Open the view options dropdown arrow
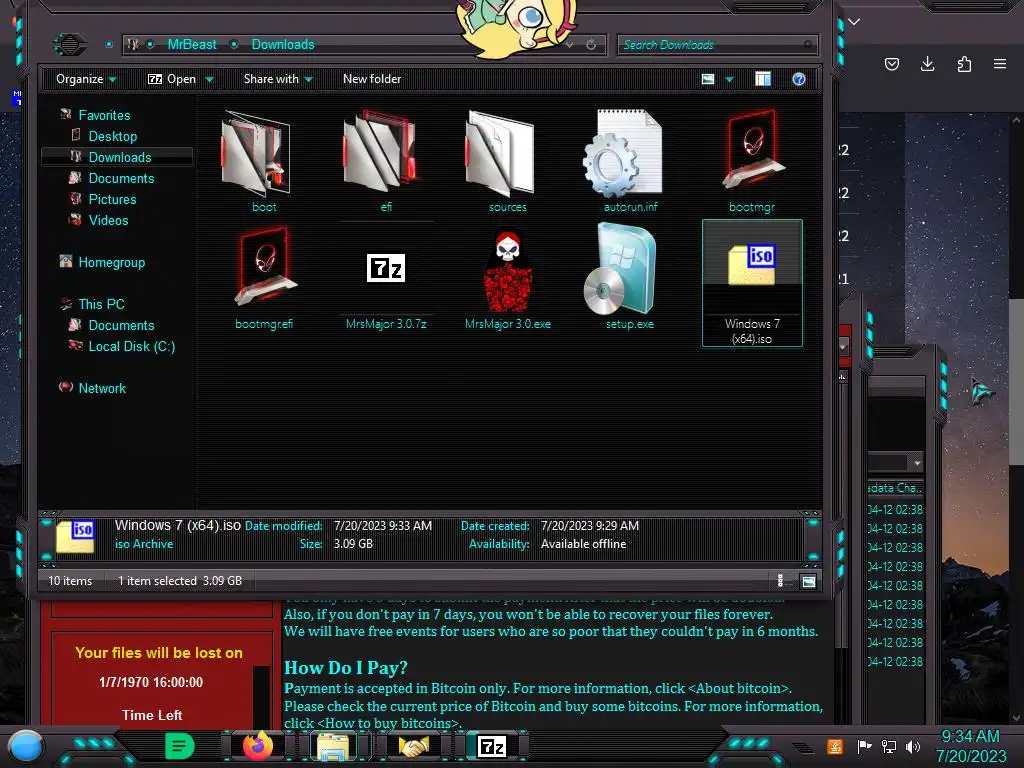The height and width of the screenshot is (768, 1024). [729, 80]
